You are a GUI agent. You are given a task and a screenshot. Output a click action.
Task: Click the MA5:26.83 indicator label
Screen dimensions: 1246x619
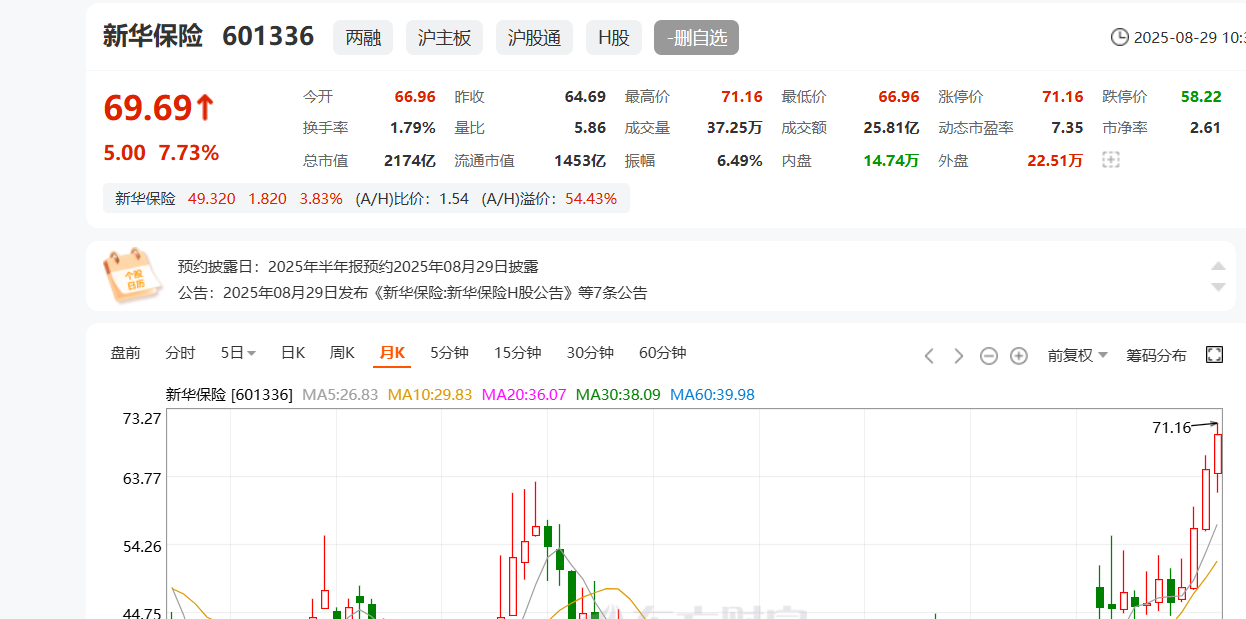[x=340, y=395]
